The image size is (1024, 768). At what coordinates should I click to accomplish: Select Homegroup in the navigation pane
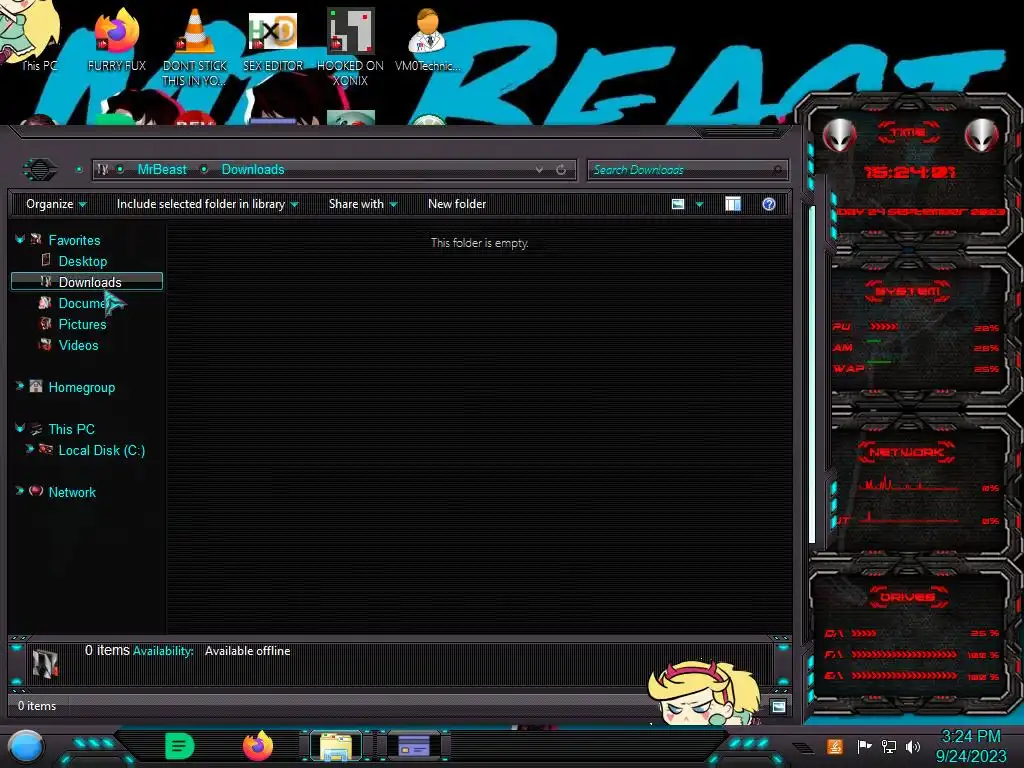pos(82,387)
